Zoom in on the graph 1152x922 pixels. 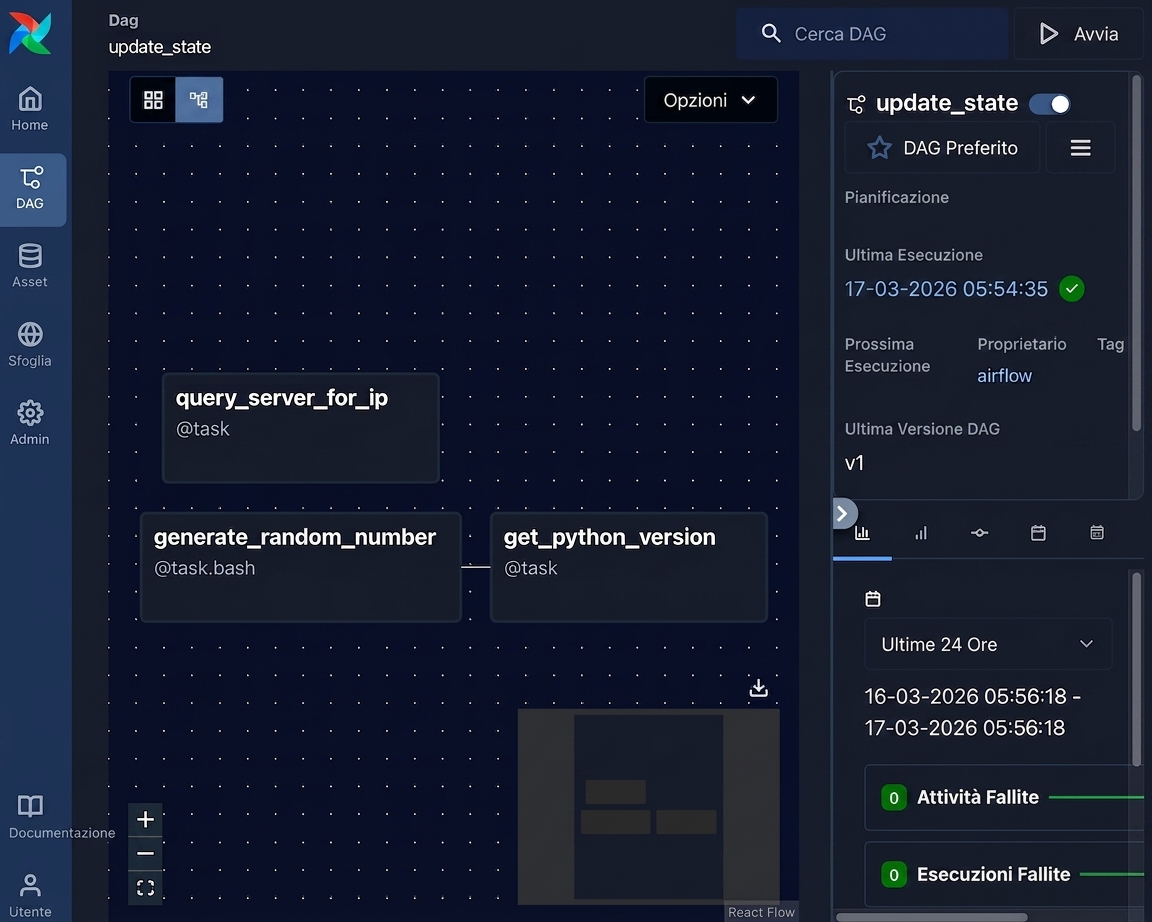145,819
